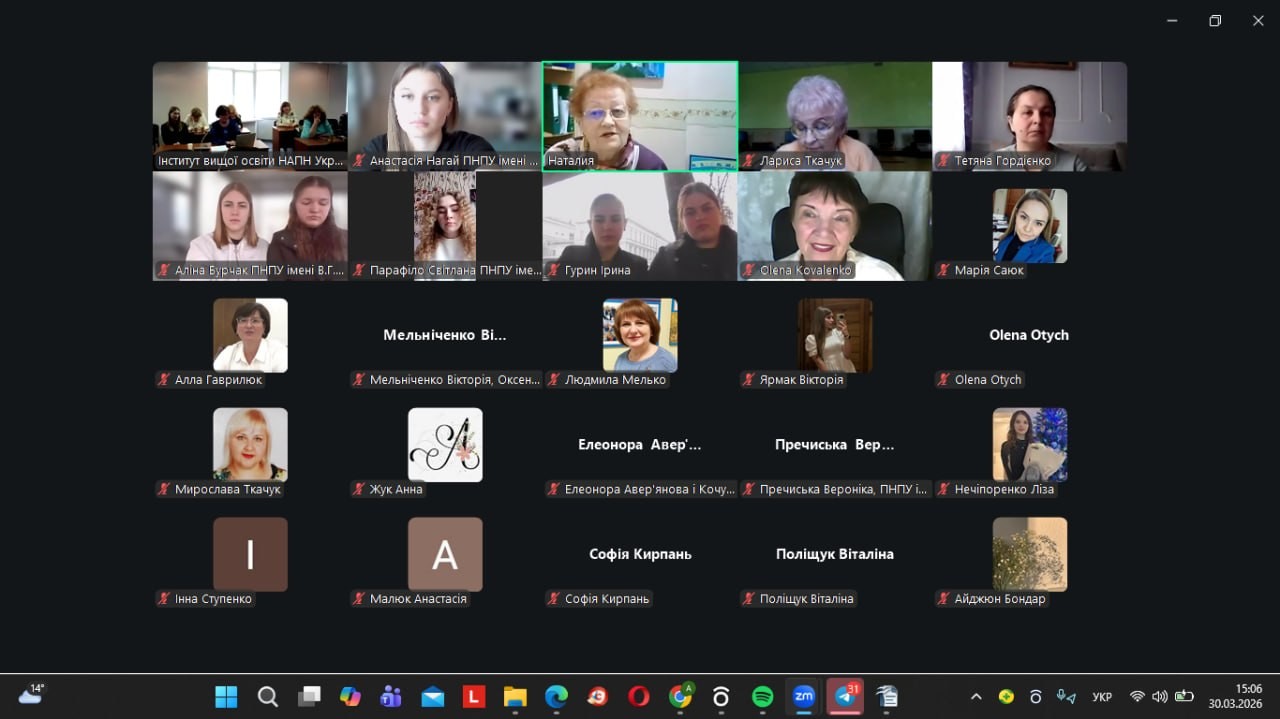Open File Explorer from taskbar
This screenshot has height=719, width=1280.
515,697
